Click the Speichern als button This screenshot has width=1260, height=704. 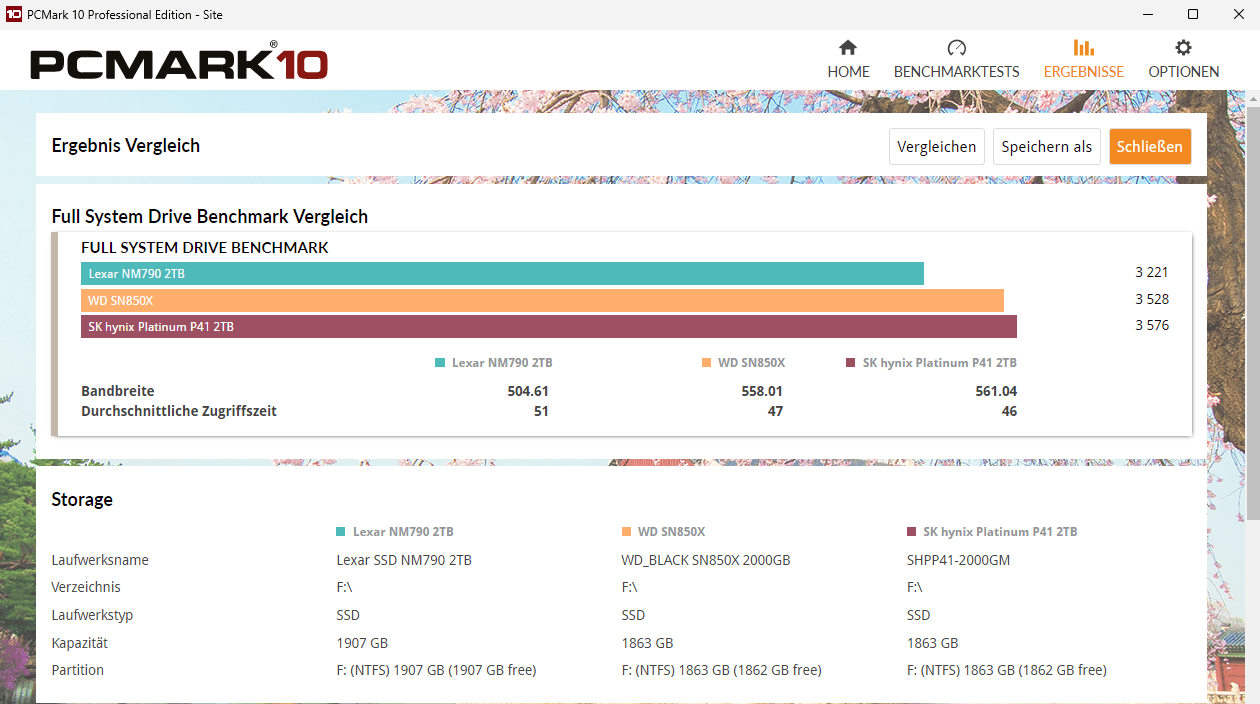[x=1046, y=147]
